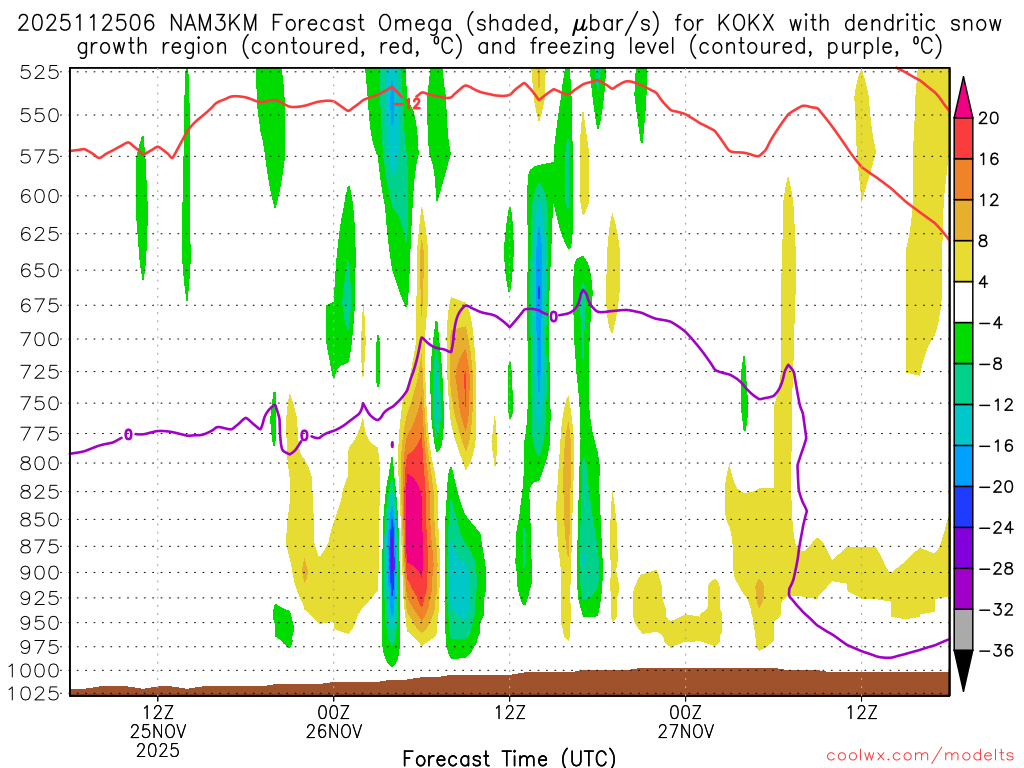Image resolution: width=1024 pixels, height=768 pixels.
Task: Click the colorbar value -32
Action: 996,610
